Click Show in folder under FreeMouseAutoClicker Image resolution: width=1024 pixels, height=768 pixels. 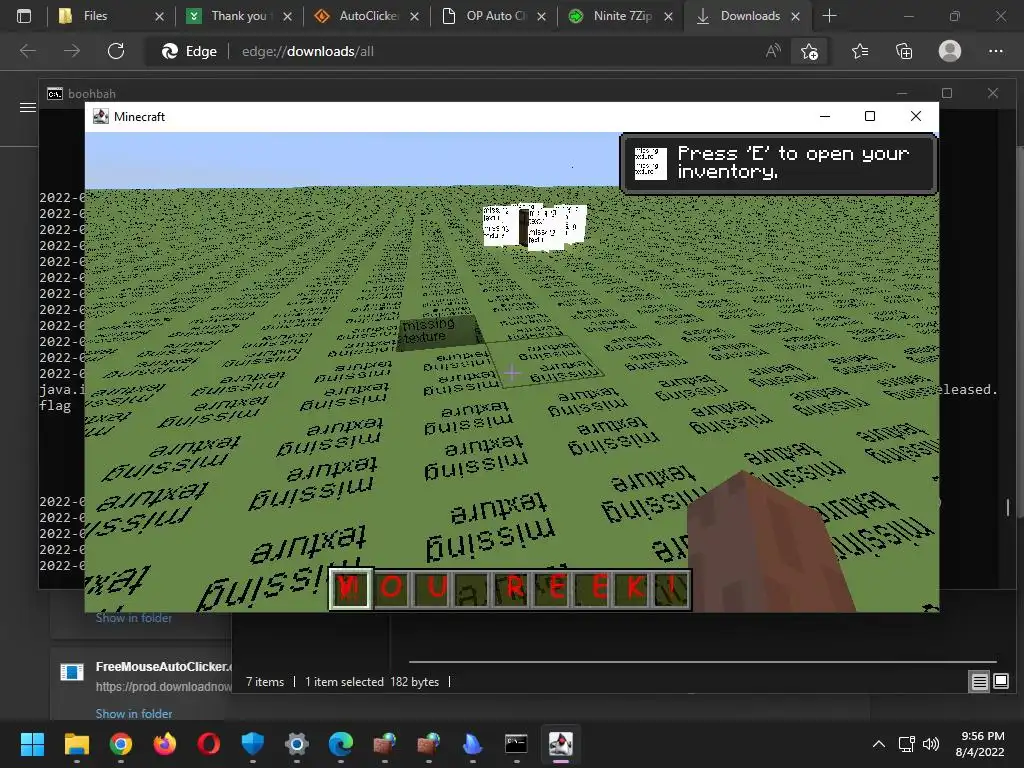point(134,714)
